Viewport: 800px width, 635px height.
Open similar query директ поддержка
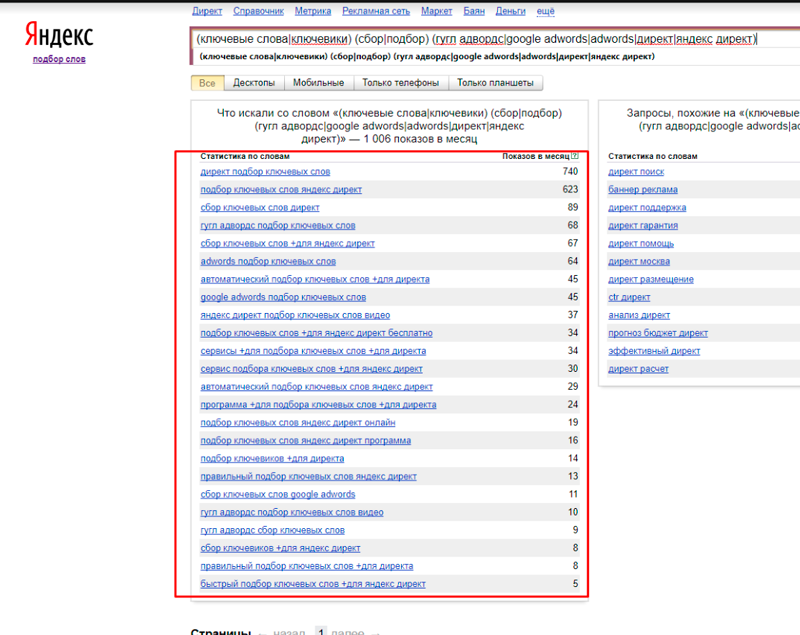click(x=647, y=208)
